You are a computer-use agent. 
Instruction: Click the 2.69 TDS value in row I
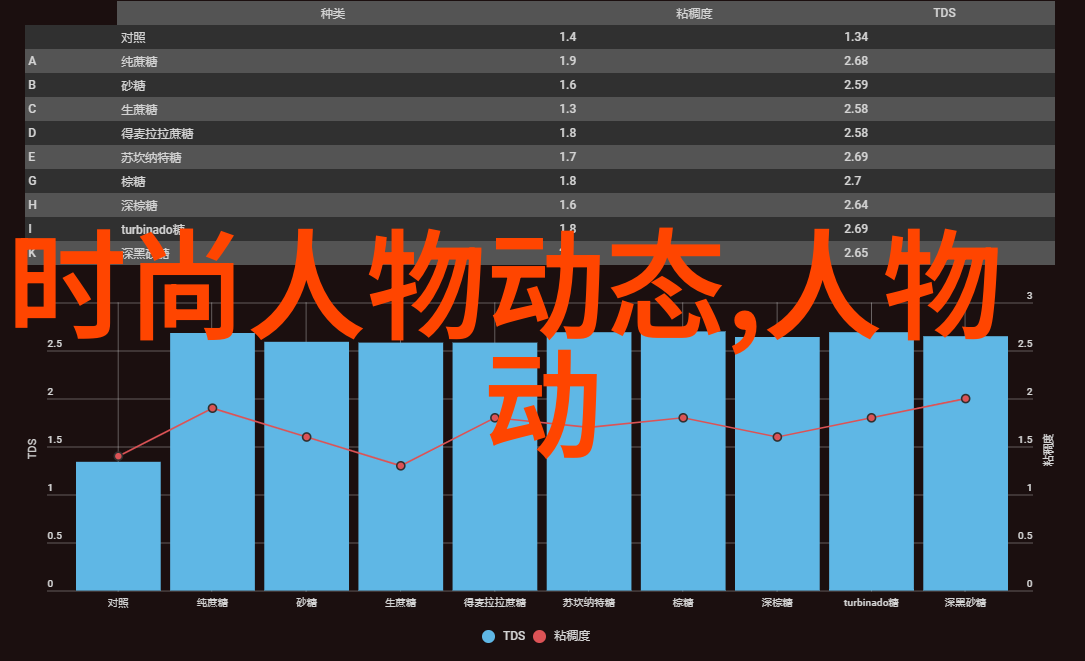coord(856,228)
